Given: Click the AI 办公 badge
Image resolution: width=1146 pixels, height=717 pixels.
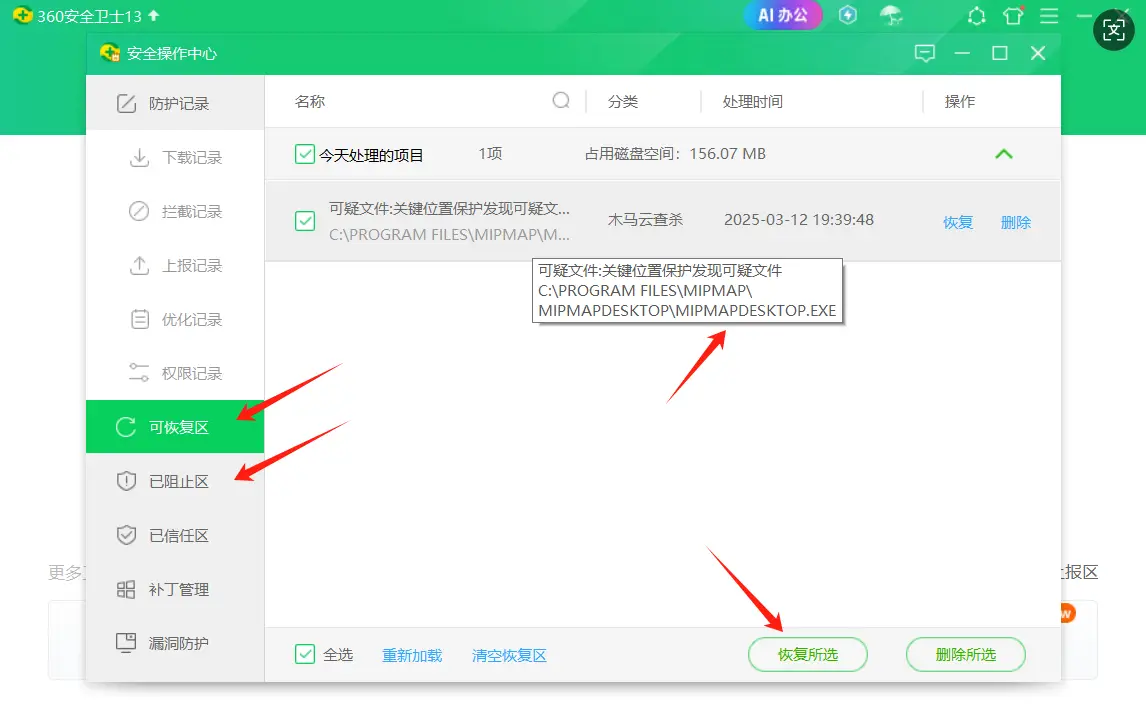Looking at the screenshot, I should point(782,15).
